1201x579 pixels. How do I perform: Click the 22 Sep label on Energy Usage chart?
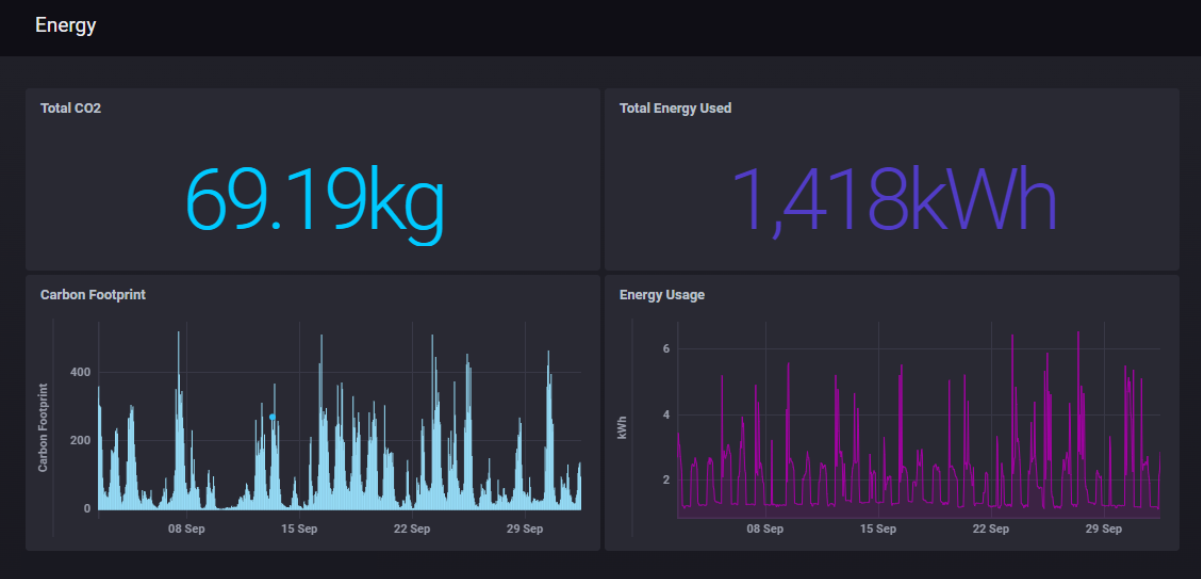point(992,529)
